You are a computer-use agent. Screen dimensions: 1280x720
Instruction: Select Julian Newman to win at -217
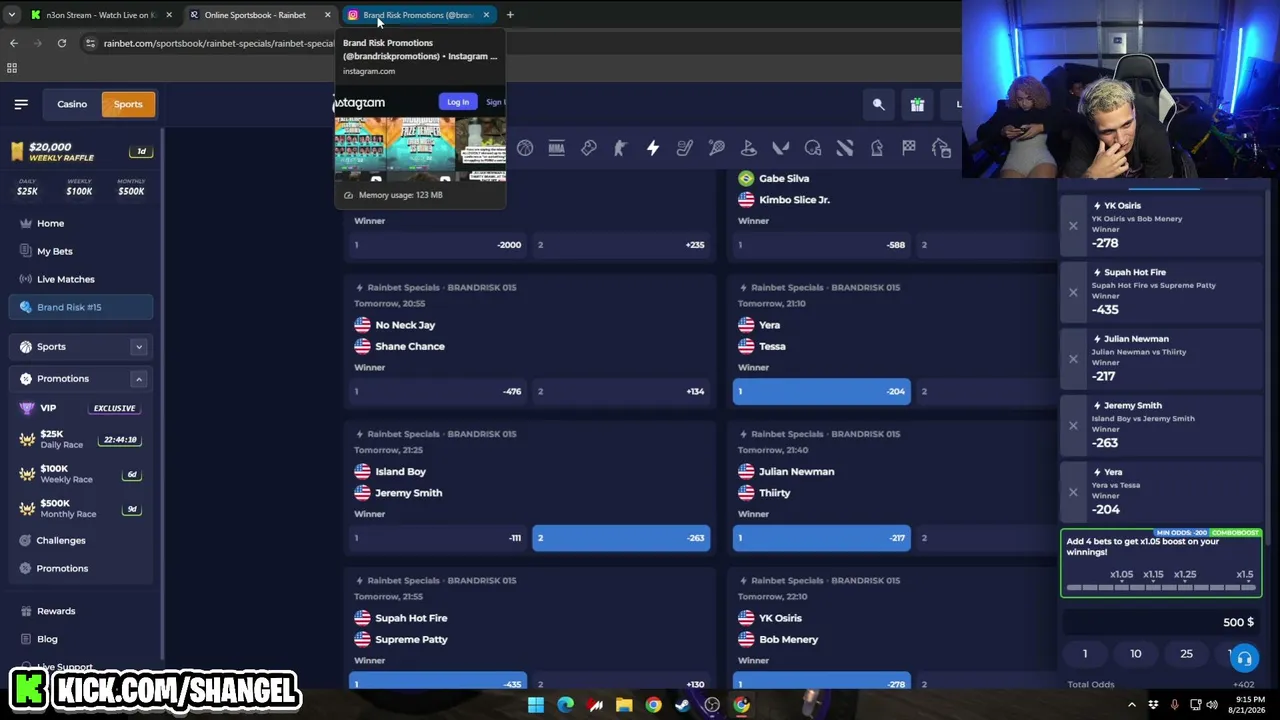(822, 538)
